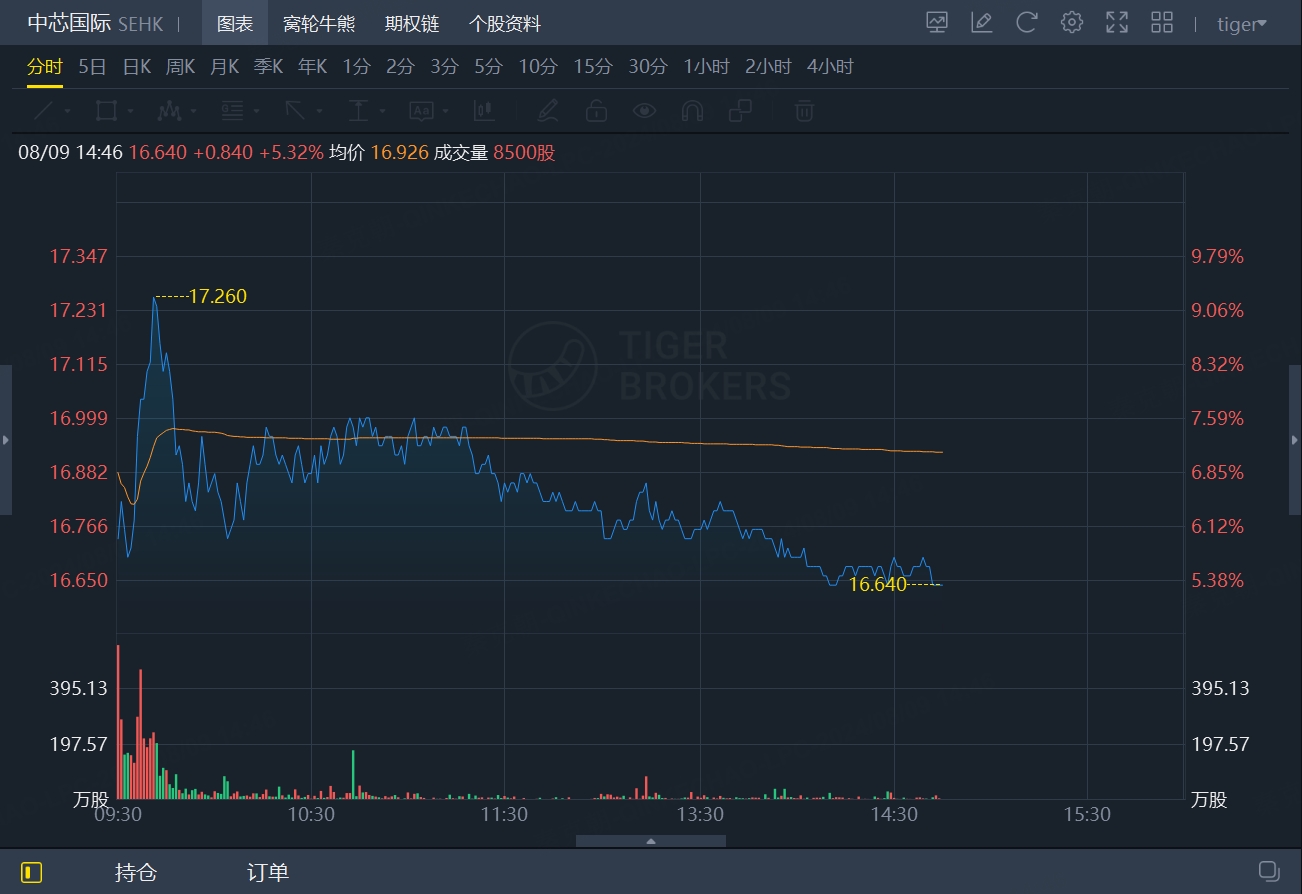Select the 2小时 timeframe

coord(768,67)
